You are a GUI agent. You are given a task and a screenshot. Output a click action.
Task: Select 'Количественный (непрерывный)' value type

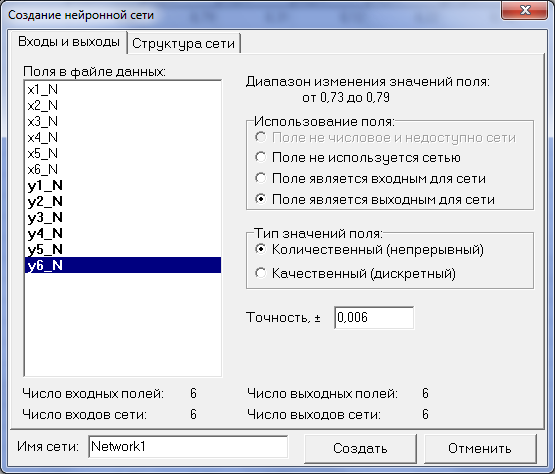(369, 250)
